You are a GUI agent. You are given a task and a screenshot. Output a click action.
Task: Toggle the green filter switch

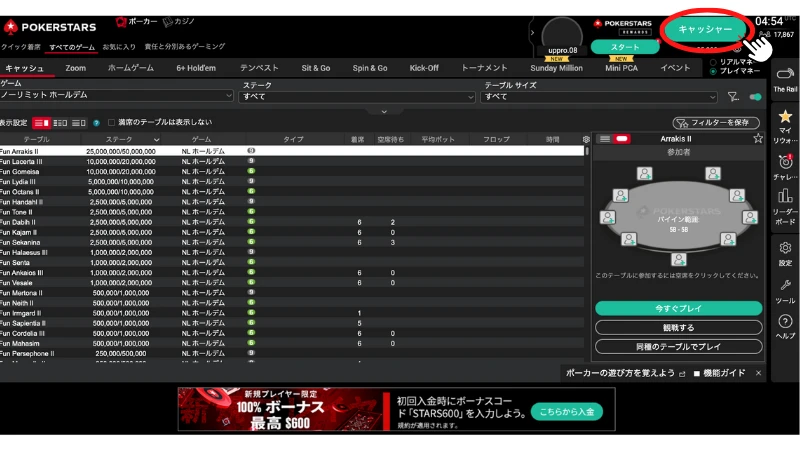click(755, 97)
